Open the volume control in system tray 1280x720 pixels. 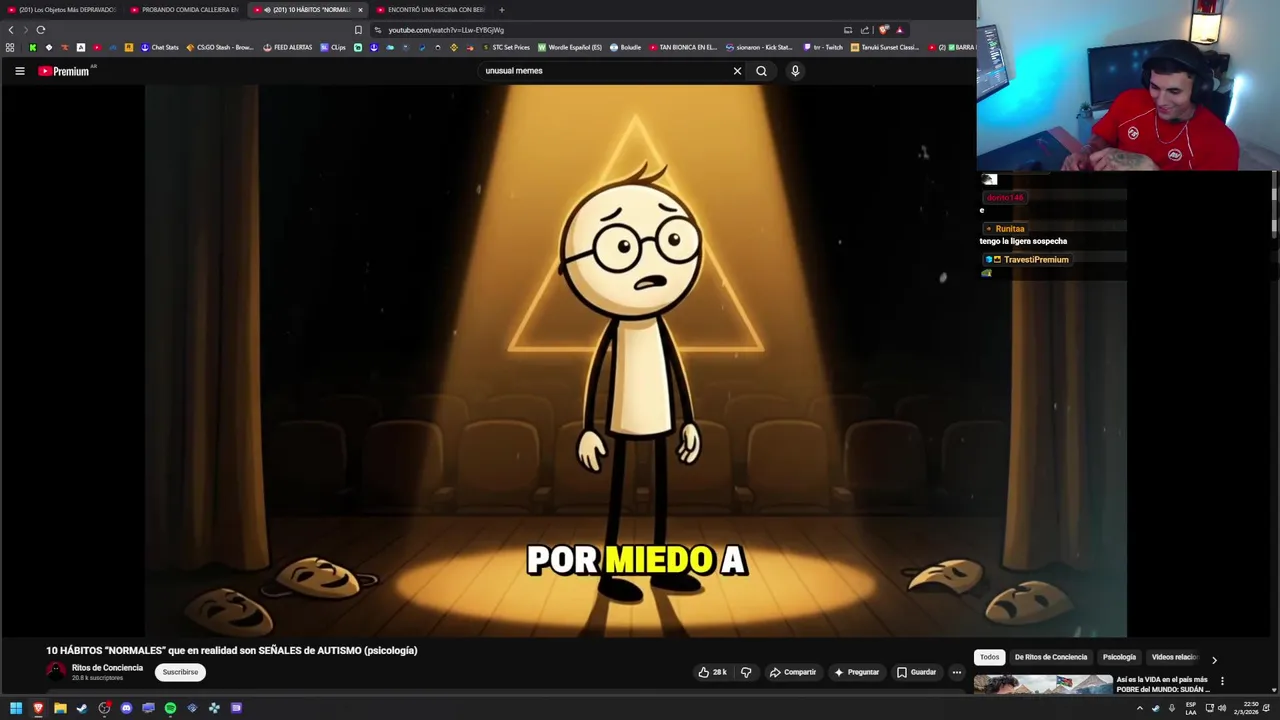pyautogui.click(x=1221, y=708)
